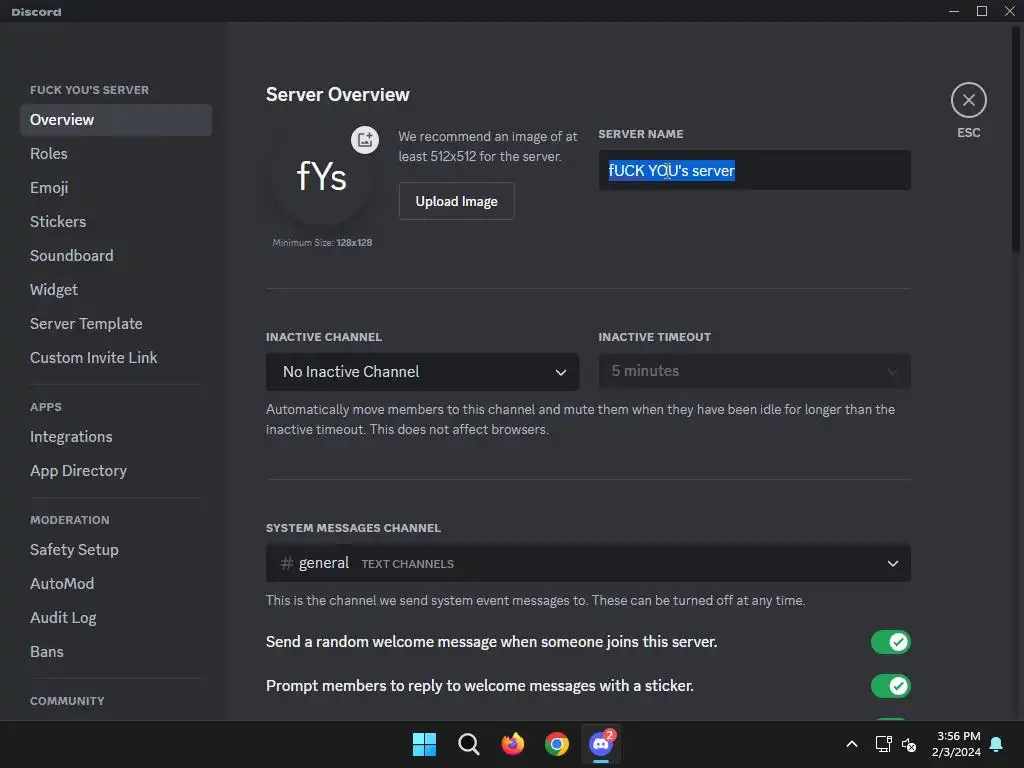Open App Directory
This screenshot has width=1024, height=768.
coord(116,470)
